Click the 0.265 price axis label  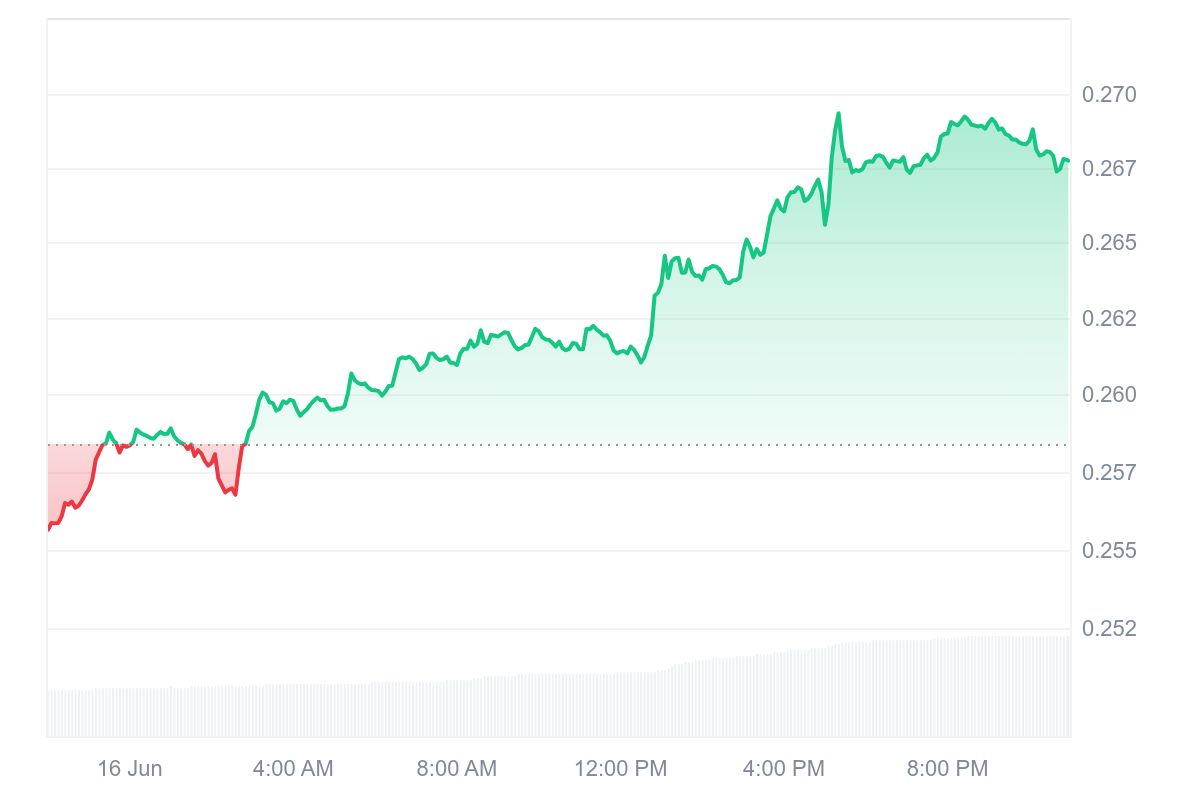(1109, 243)
